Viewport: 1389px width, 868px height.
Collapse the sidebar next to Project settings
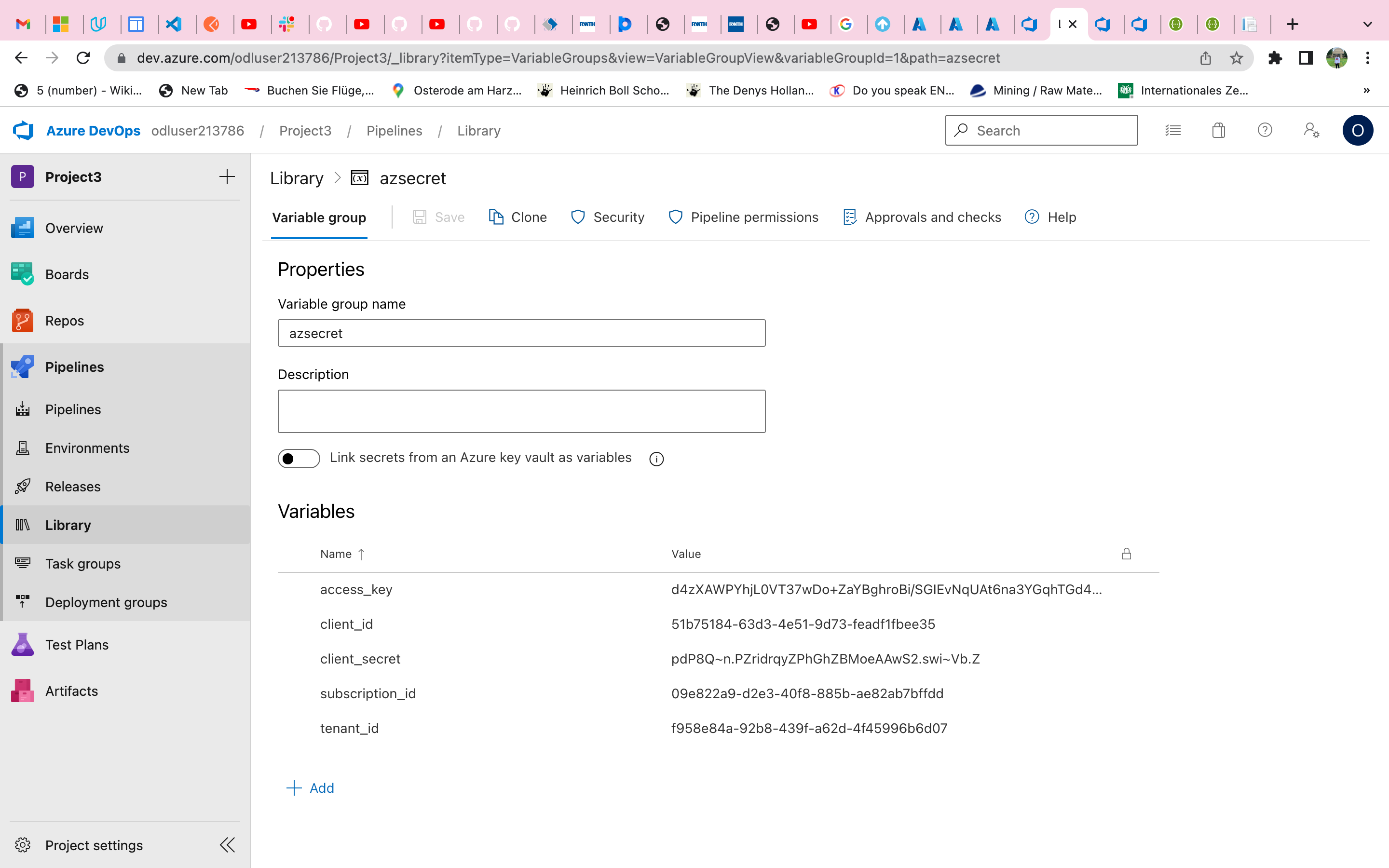tap(227, 844)
